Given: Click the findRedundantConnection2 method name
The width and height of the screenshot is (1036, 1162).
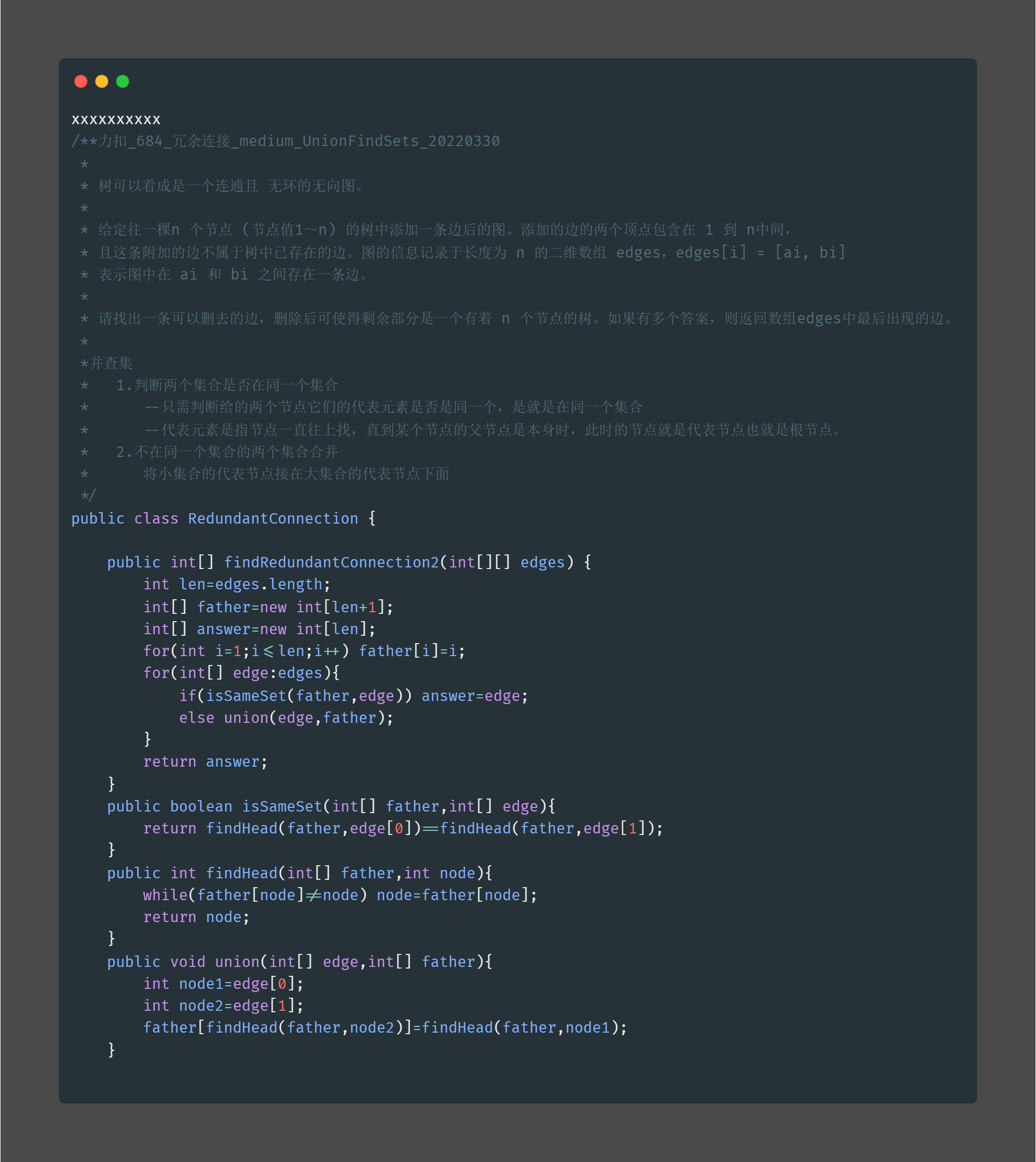Looking at the screenshot, I should [331, 562].
